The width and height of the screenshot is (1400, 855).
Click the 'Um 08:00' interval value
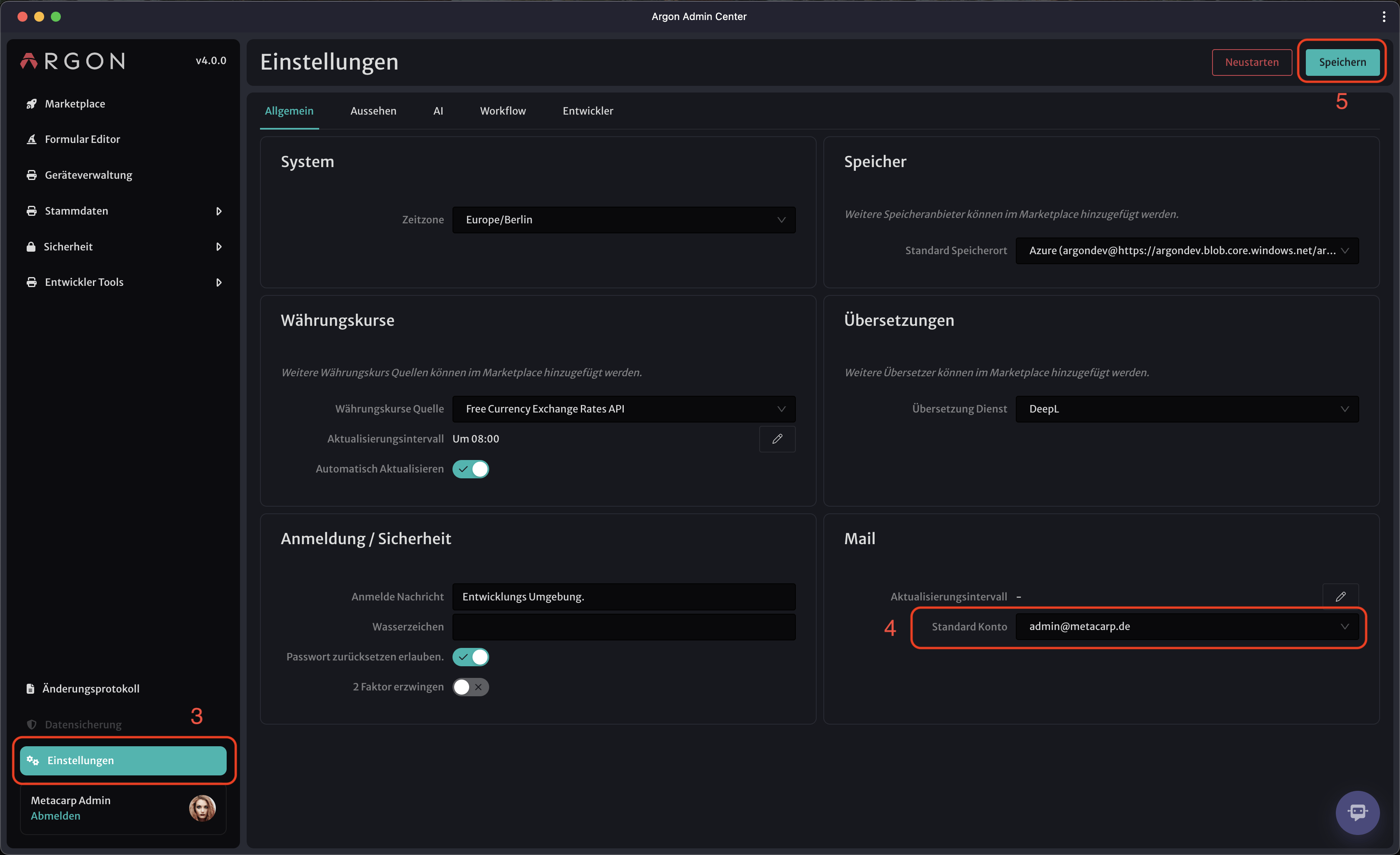(x=475, y=439)
